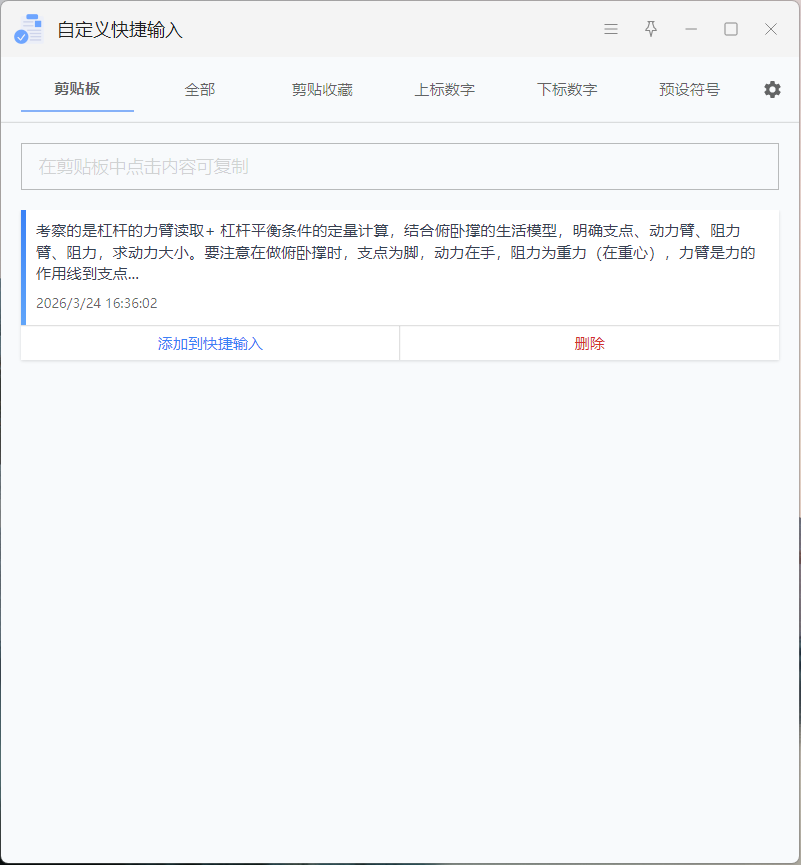
Task: Switch to the 全部 tab
Action: coord(200,90)
